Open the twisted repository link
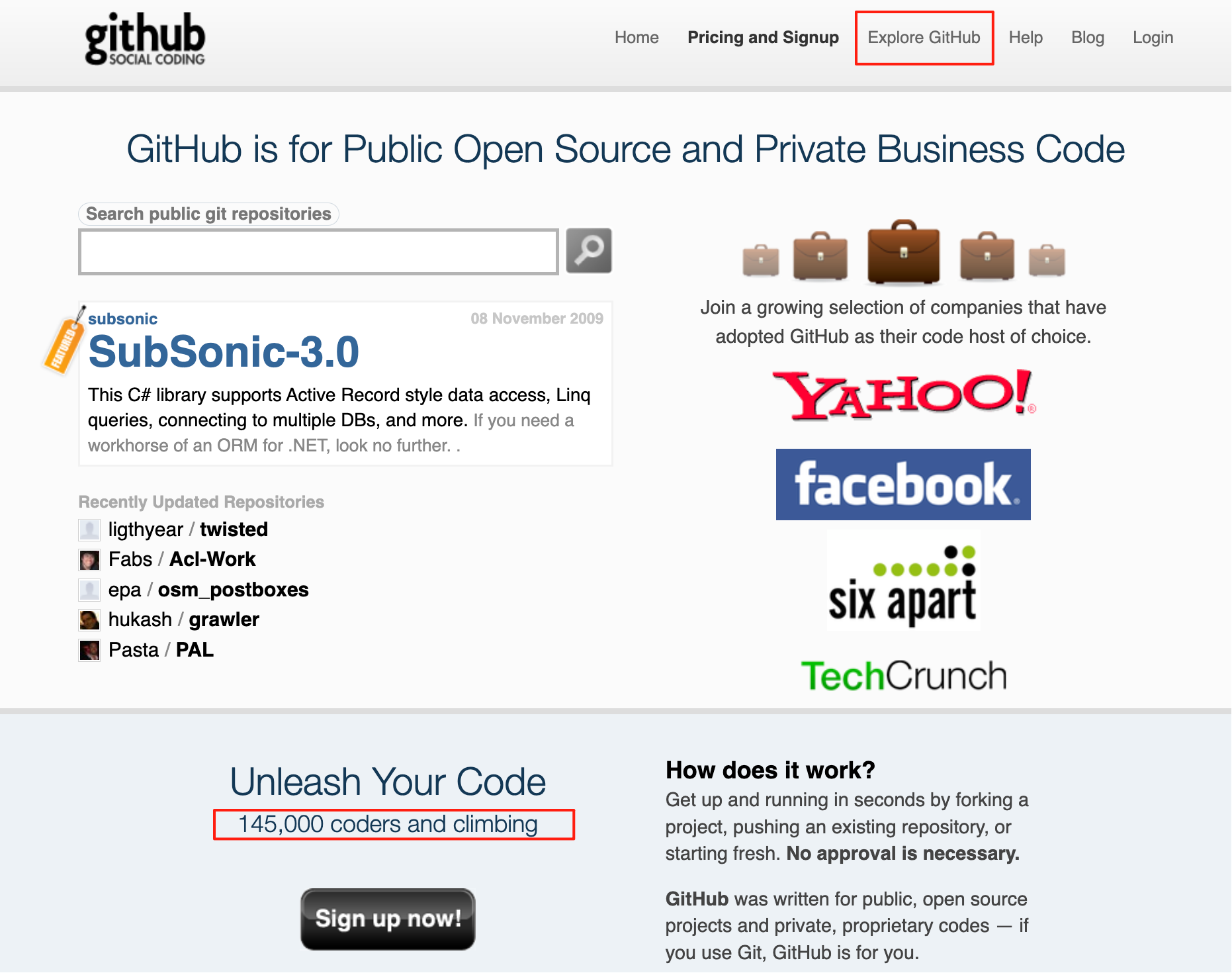 [x=234, y=530]
